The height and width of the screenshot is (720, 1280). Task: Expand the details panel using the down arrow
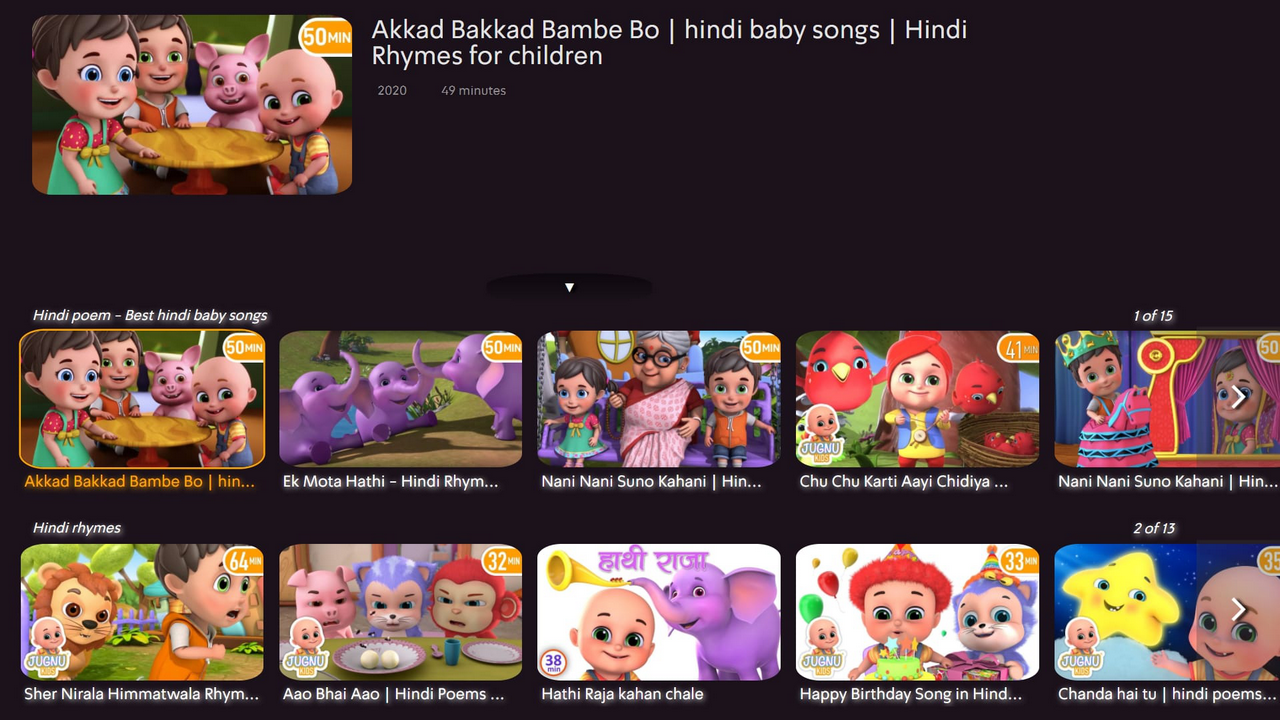(x=569, y=287)
